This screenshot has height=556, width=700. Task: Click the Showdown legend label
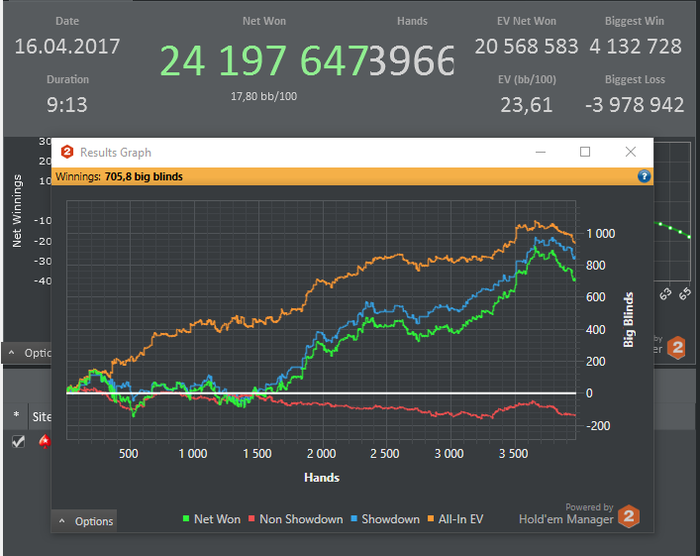391,519
